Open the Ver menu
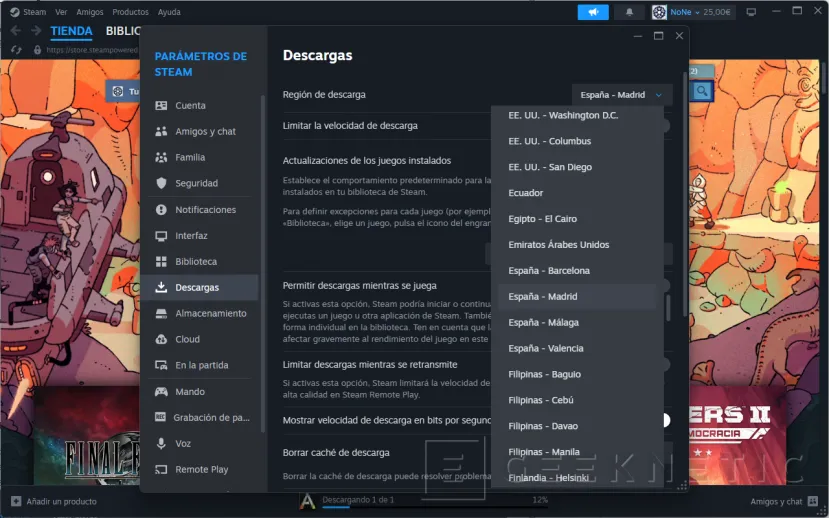 pyautogui.click(x=61, y=12)
